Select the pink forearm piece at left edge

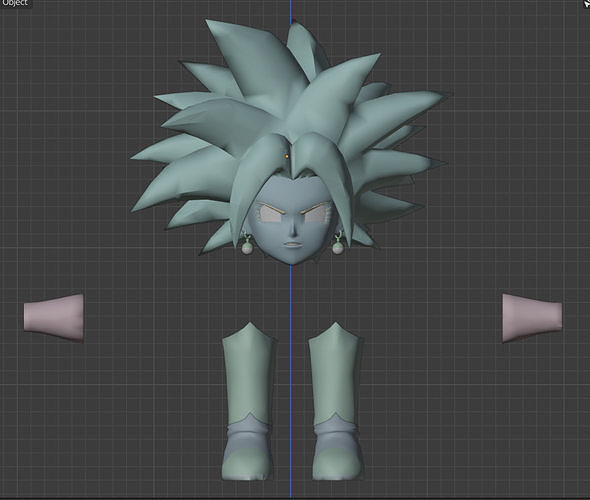click(x=54, y=318)
